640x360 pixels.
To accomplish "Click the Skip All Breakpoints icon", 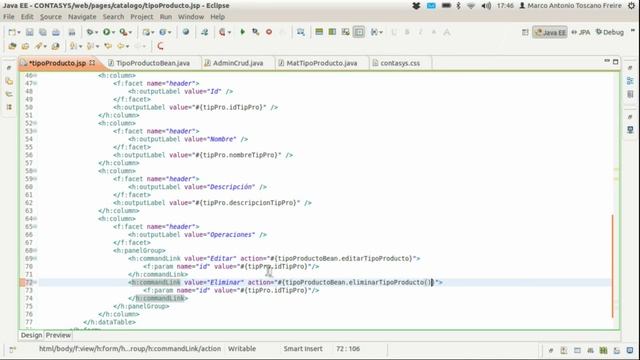I will [204, 32].
